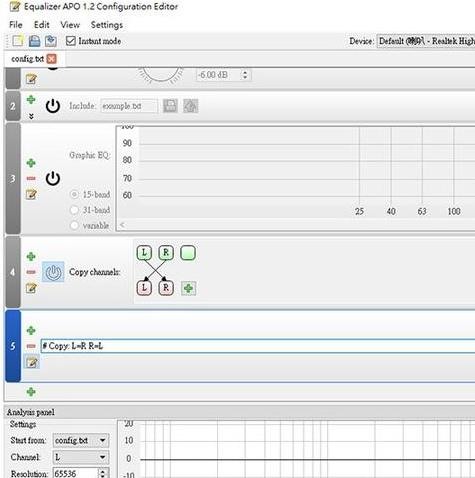Select row 2 by its numbered handle
This screenshot has width=475, height=478.
tap(13, 106)
